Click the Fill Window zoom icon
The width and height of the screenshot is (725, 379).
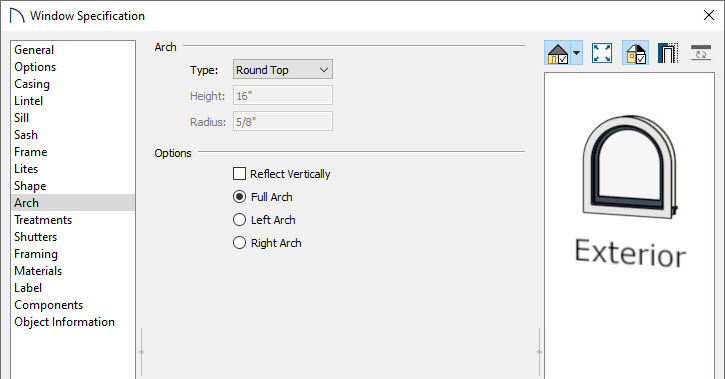pos(602,53)
